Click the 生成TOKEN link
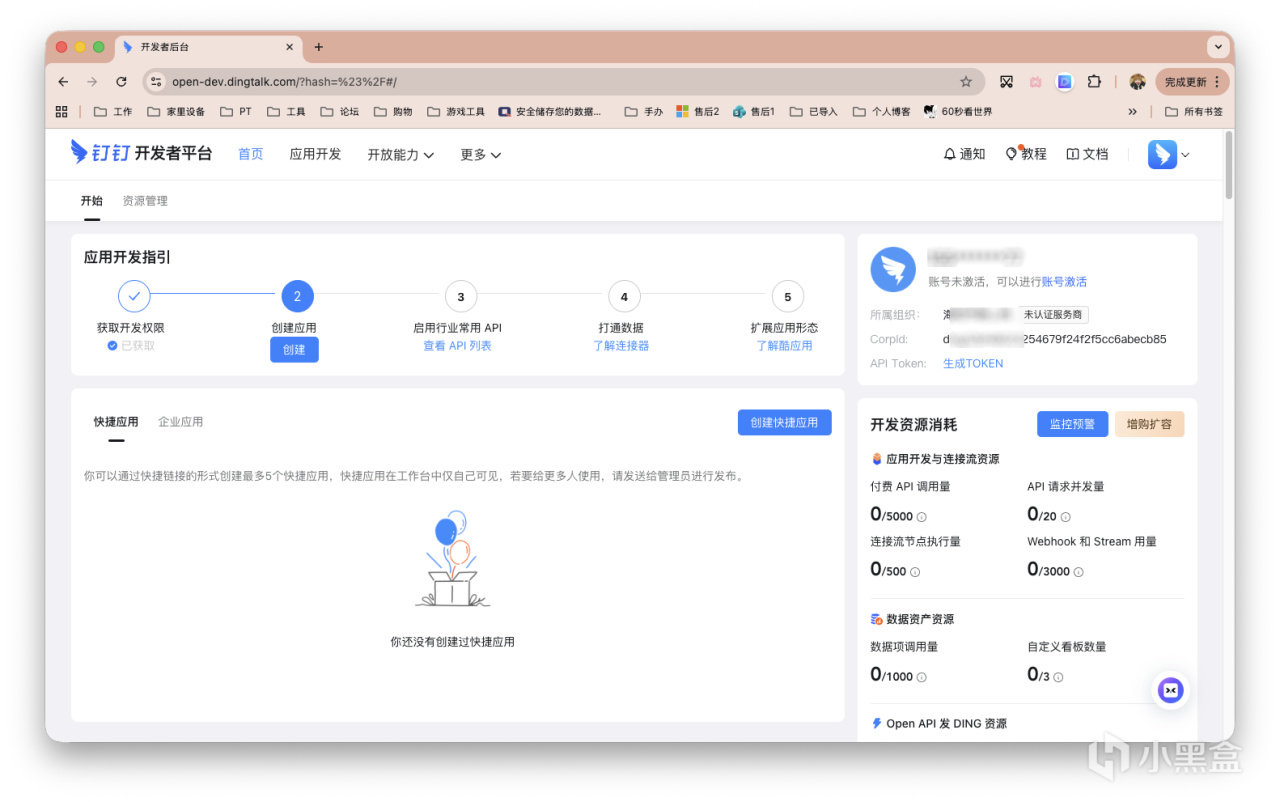Image resolution: width=1280 pixels, height=802 pixels. pyautogui.click(x=973, y=364)
